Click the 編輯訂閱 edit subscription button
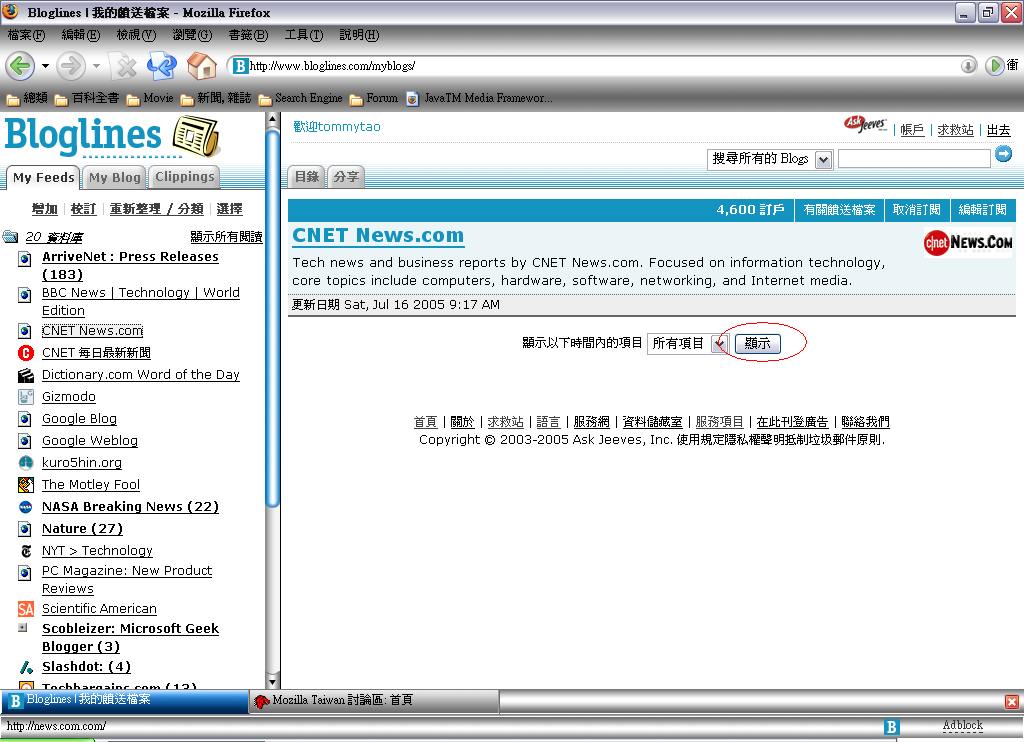The image size is (1024, 742). pyautogui.click(x=983, y=210)
